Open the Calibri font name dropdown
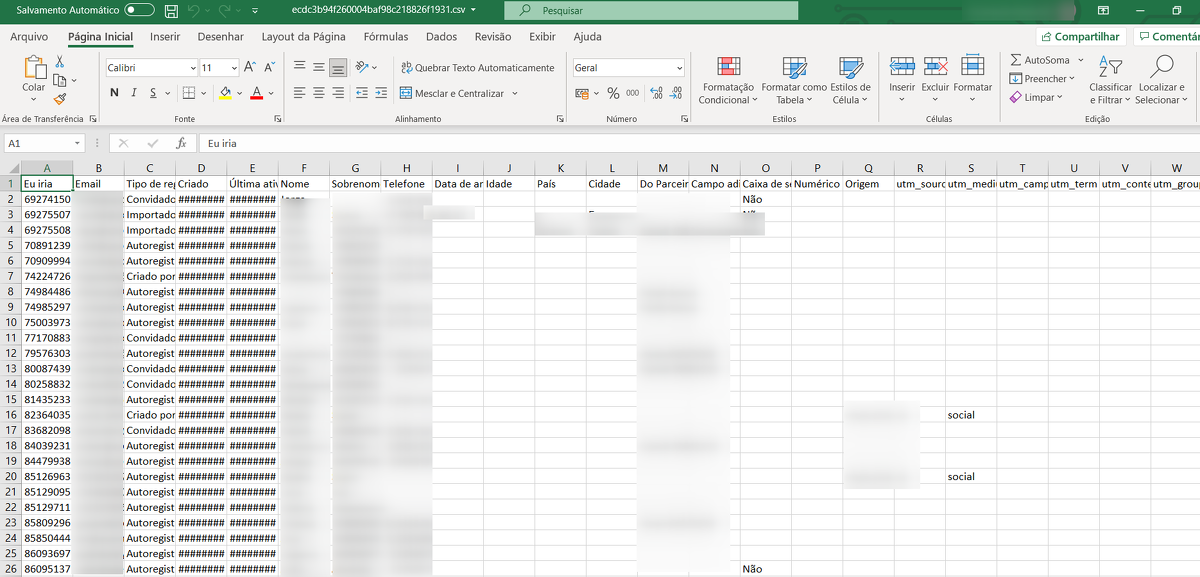 coord(193,68)
